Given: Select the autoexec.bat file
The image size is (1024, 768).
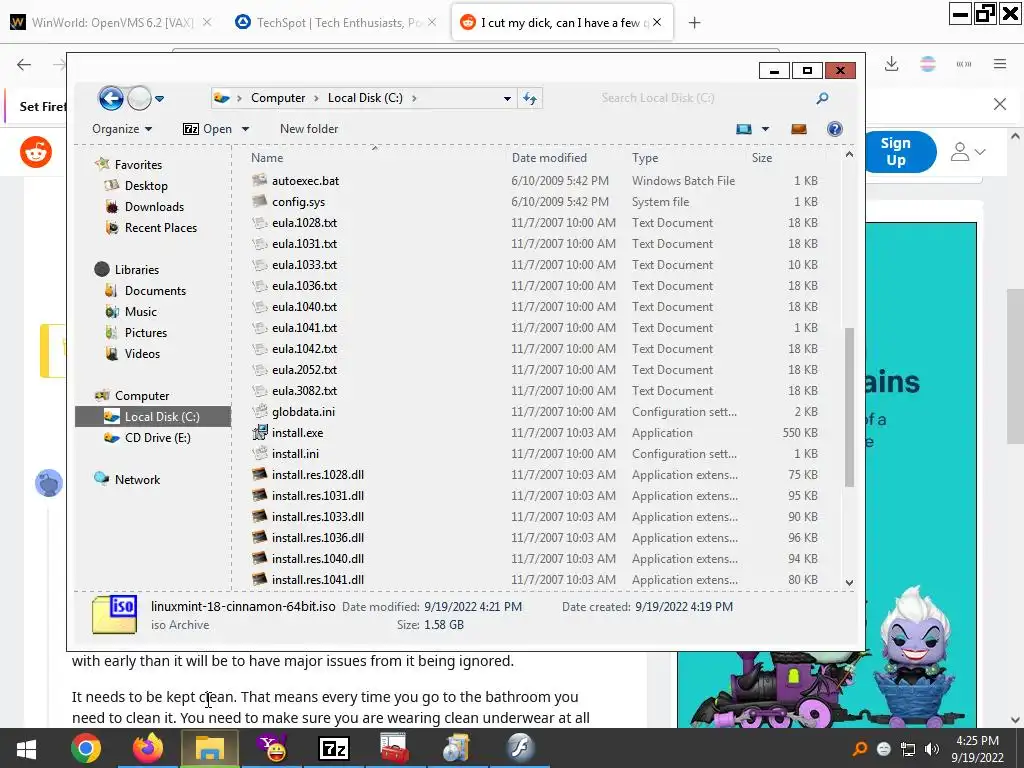Looking at the screenshot, I should [305, 181].
